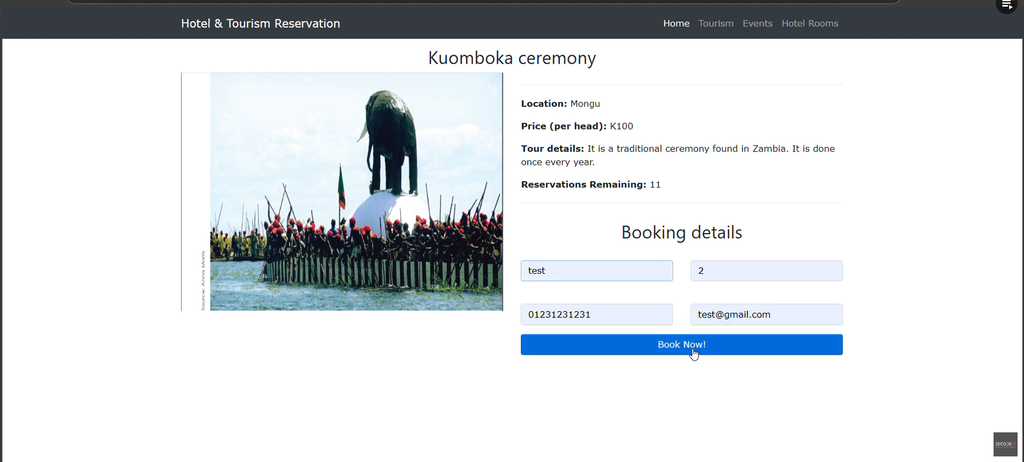Go to the Home nav link
This screenshot has height=462, width=1024.
[x=676, y=24]
